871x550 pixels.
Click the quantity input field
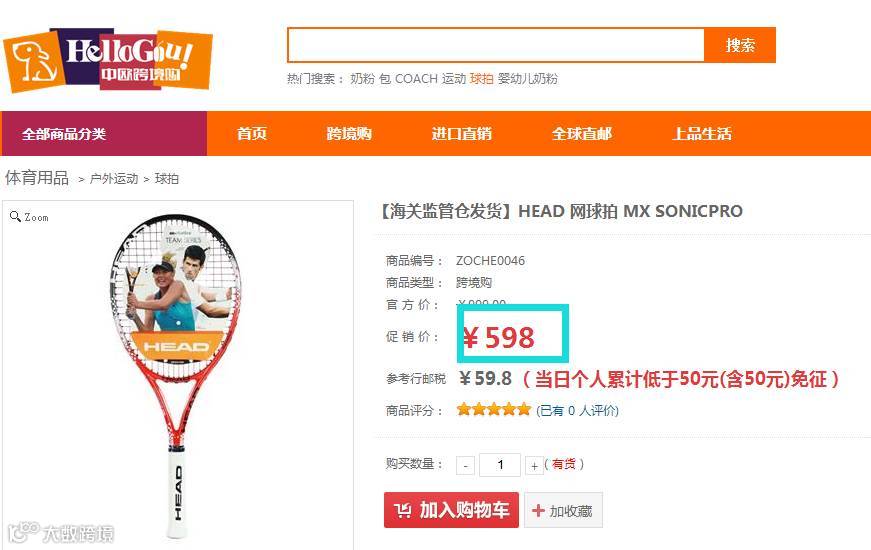tap(500, 465)
